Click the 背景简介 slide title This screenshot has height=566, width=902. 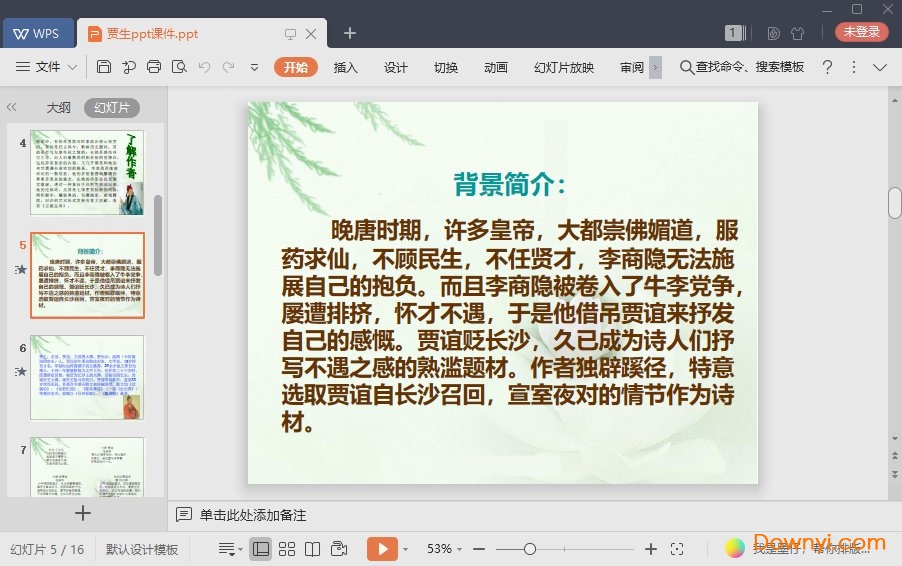(x=510, y=185)
